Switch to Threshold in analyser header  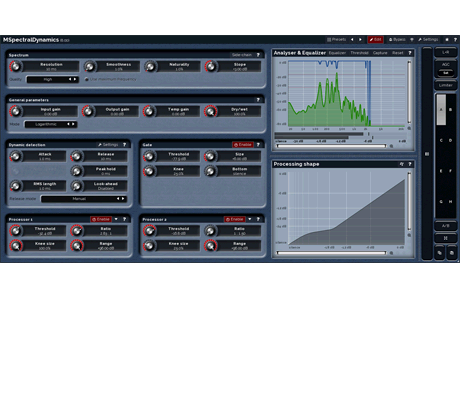tap(359, 53)
